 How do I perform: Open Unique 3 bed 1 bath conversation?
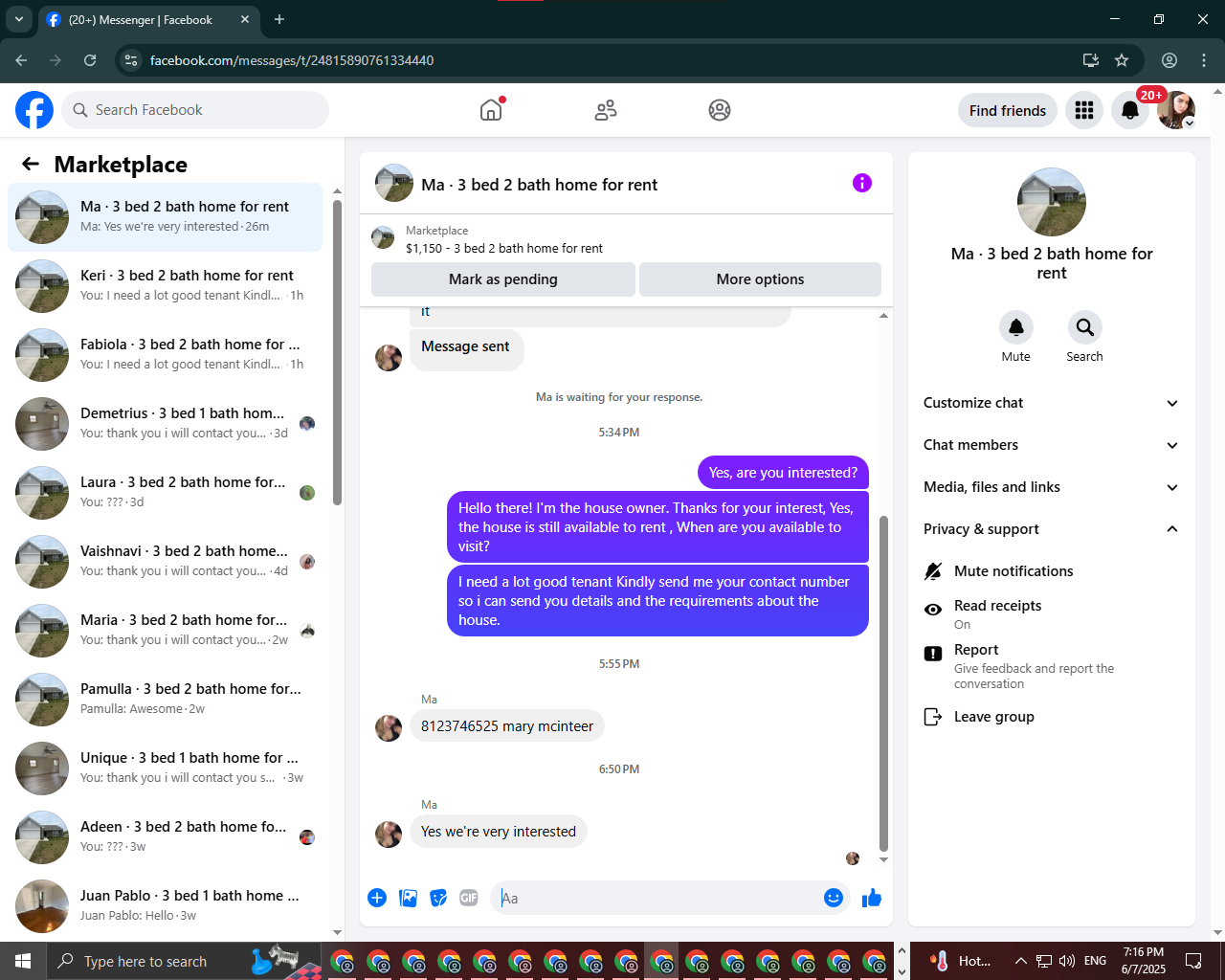point(165,768)
